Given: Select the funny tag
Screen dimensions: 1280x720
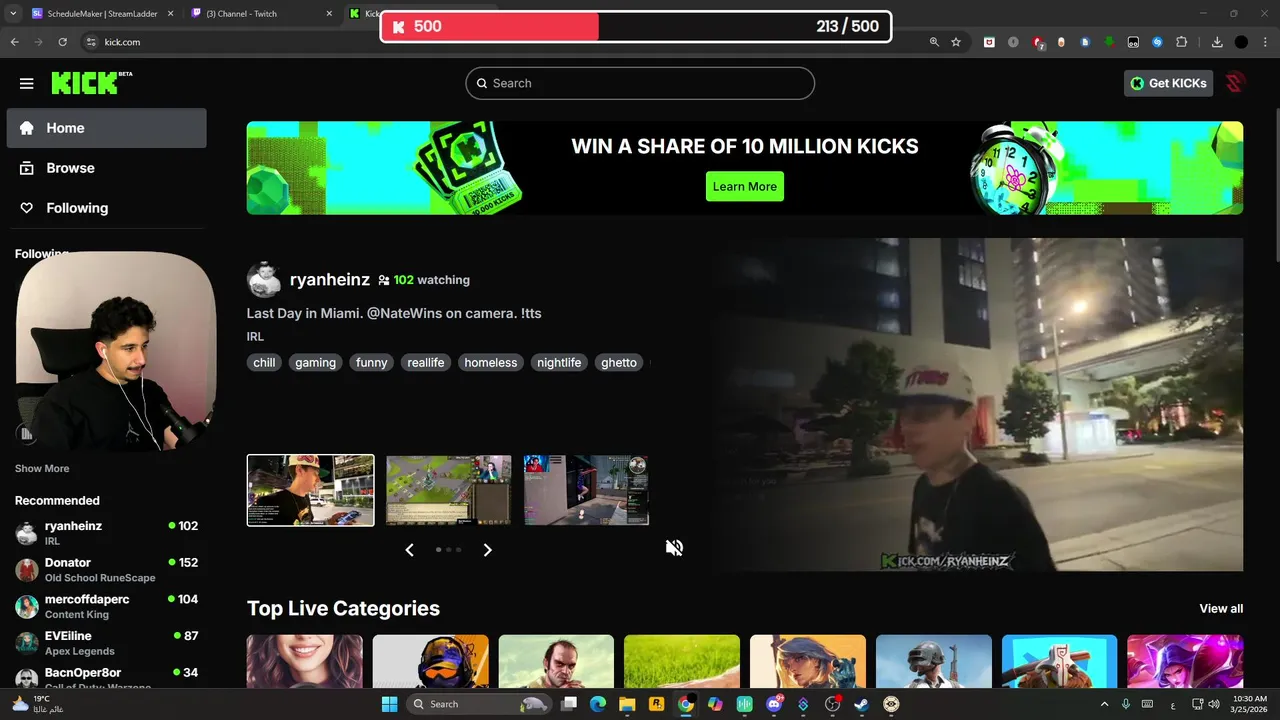Looking at the screenshot, I should (371, 363).
